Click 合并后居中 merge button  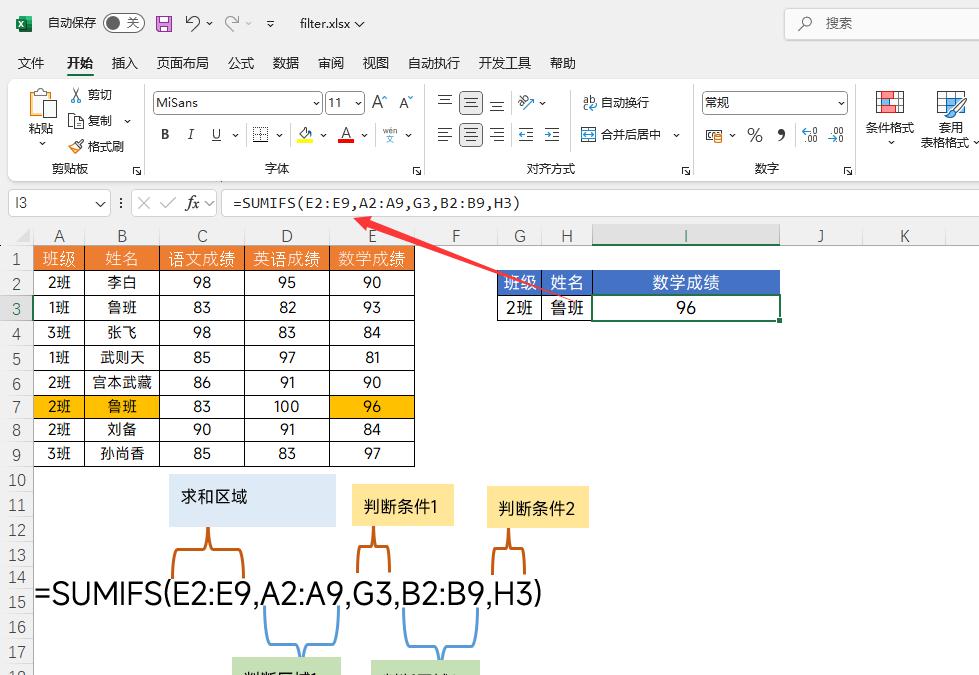(x=621, y=134)
